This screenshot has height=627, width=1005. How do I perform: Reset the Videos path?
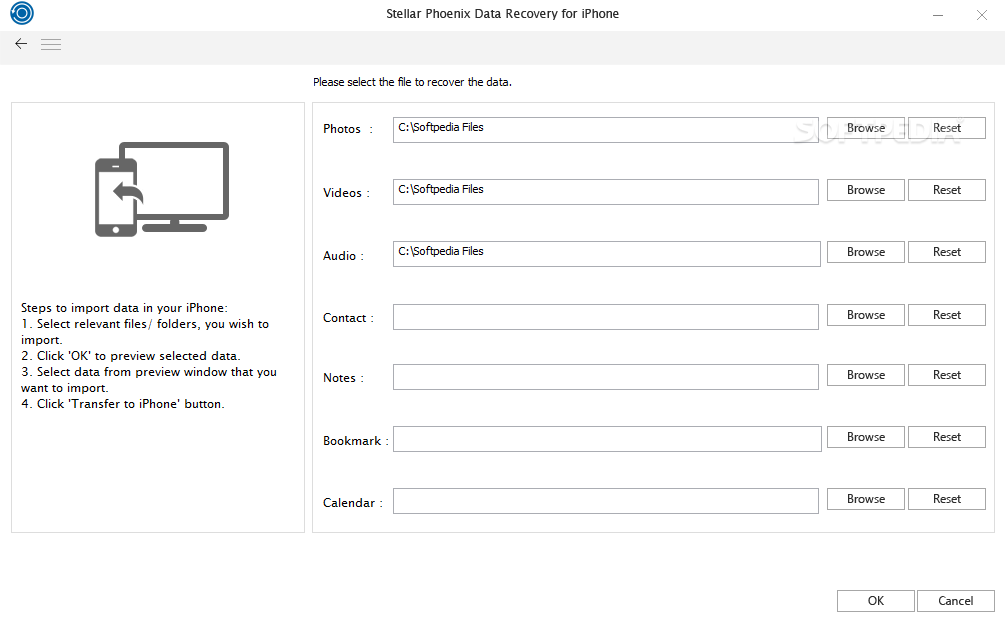coord(947,190)
